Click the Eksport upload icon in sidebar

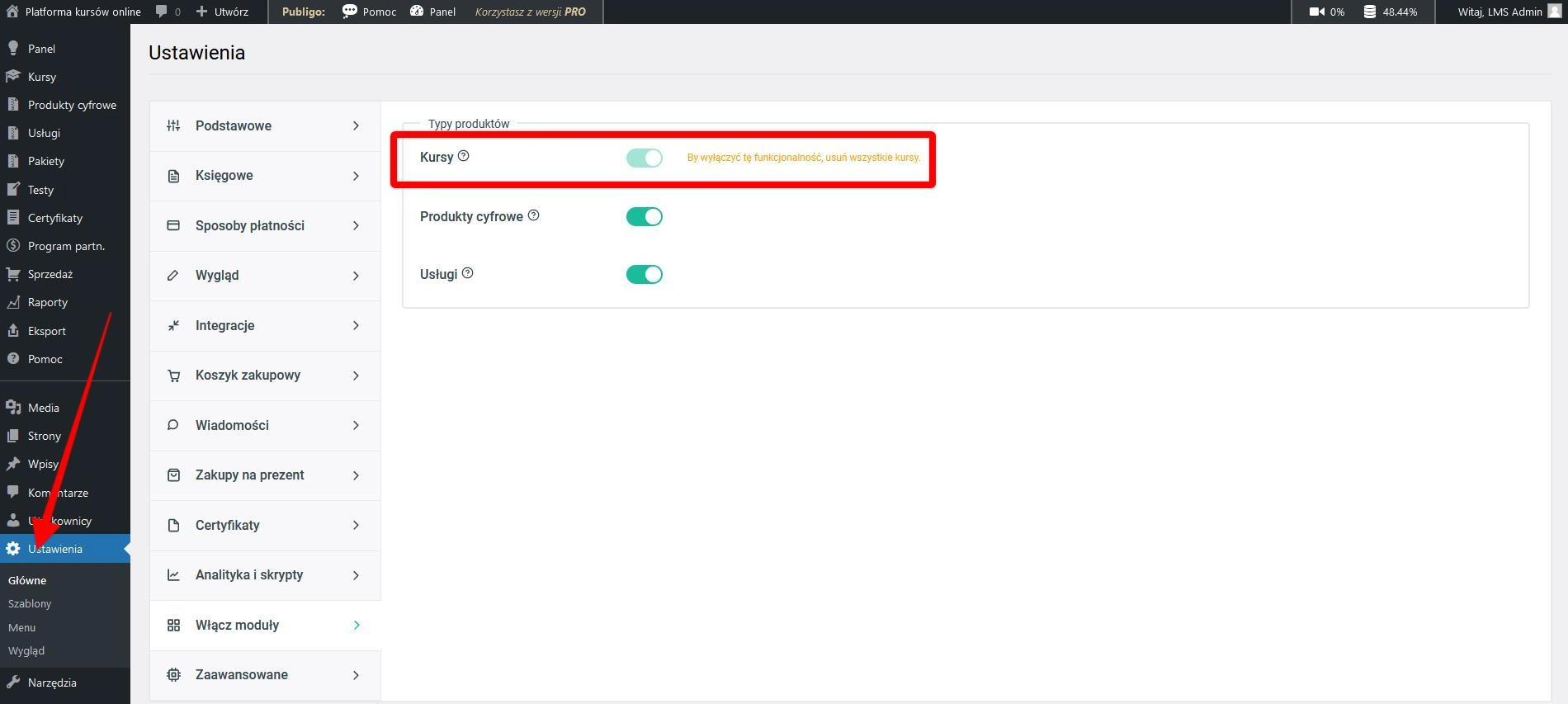12,330
